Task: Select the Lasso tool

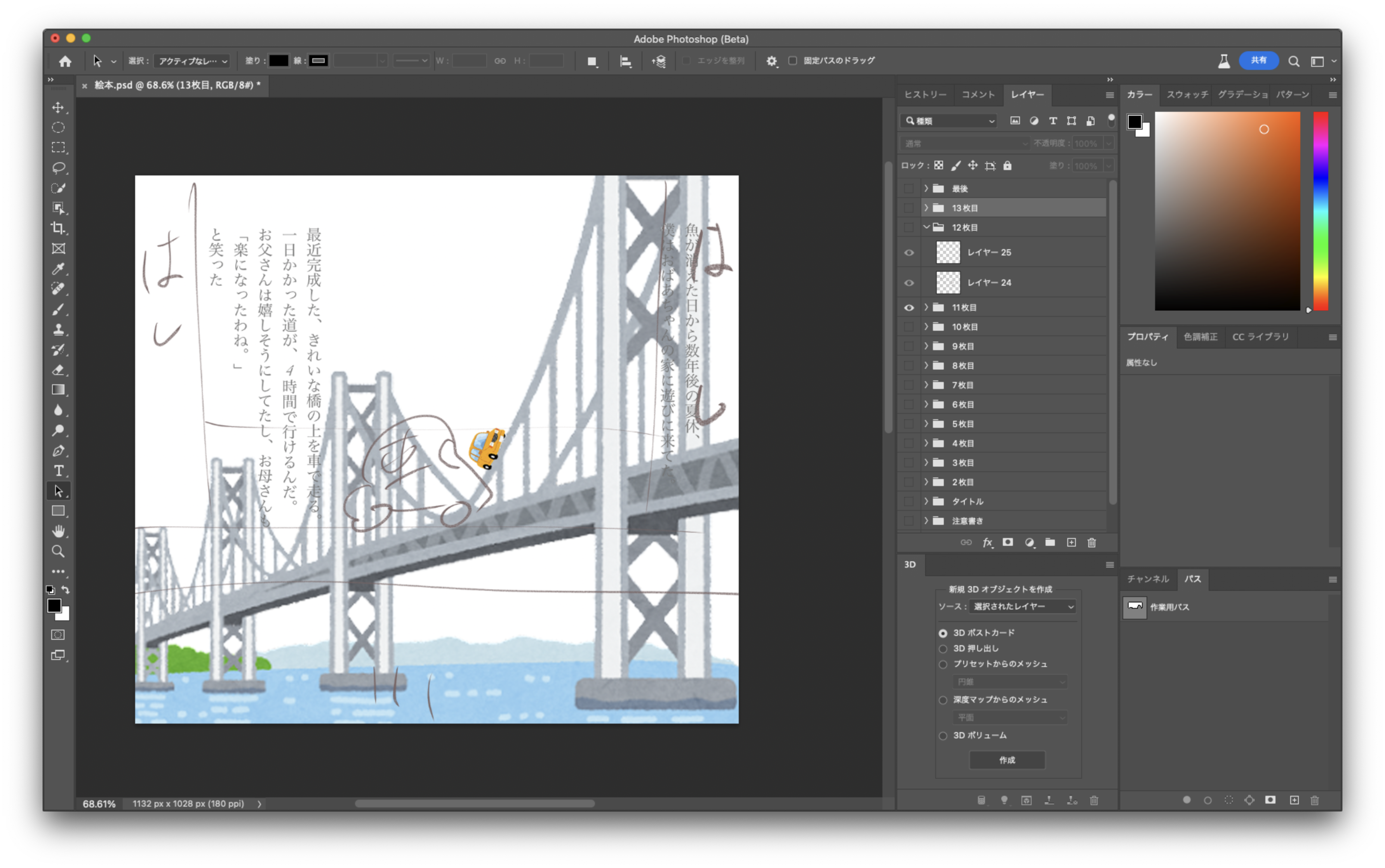Action: [58, 168]
